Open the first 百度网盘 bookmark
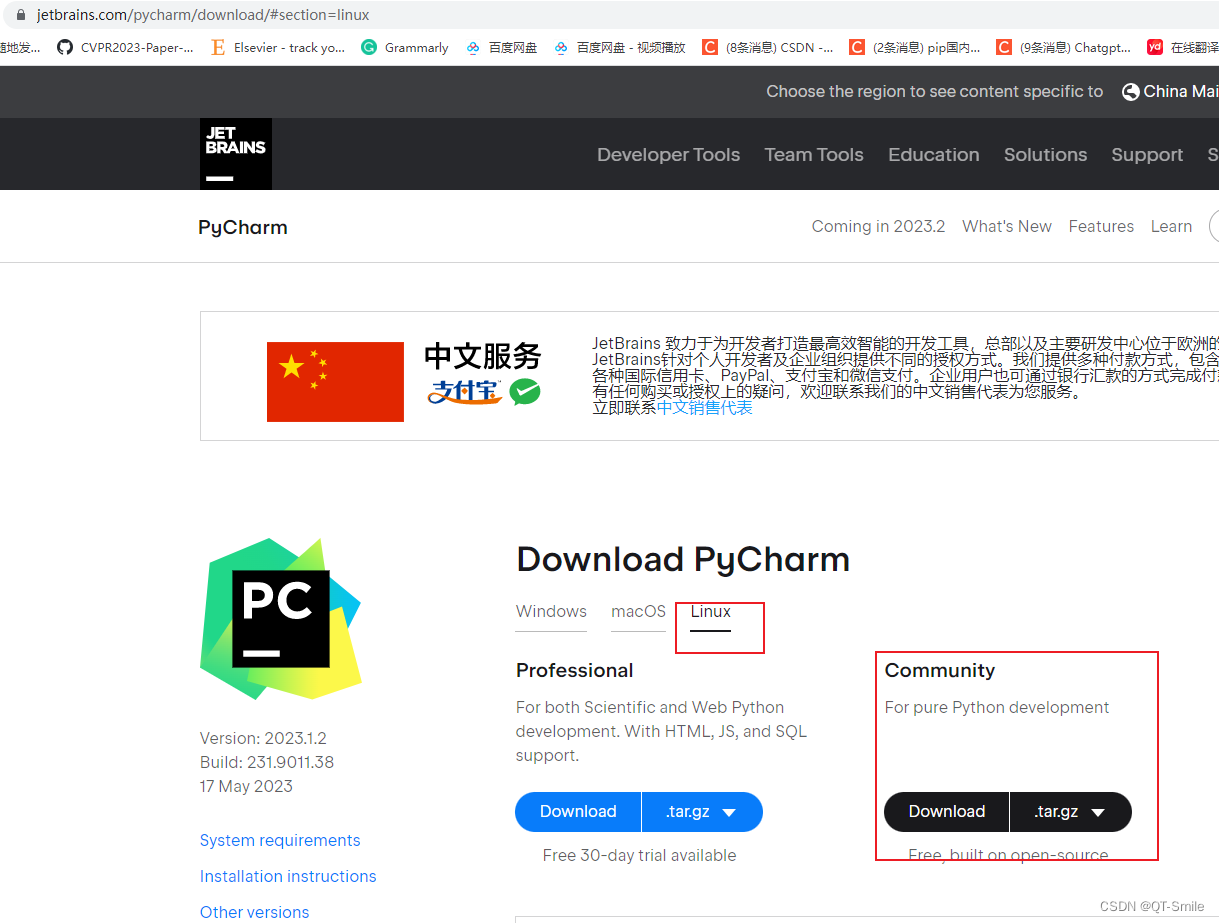Screen dimensions: 1219x923 pyautogui.click(x=502, y=47)
